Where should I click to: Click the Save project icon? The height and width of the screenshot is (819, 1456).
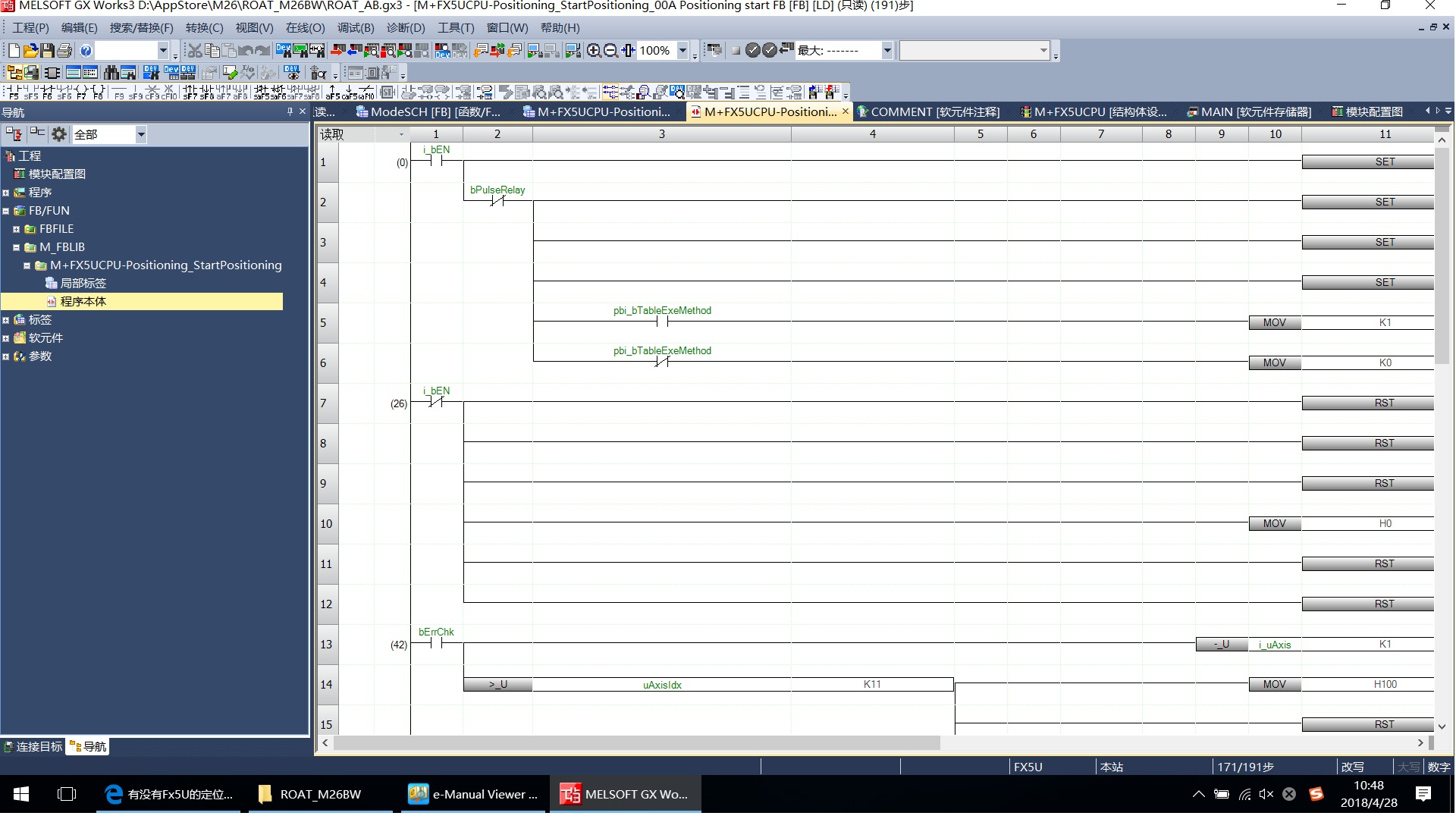(x=47, y=51)
